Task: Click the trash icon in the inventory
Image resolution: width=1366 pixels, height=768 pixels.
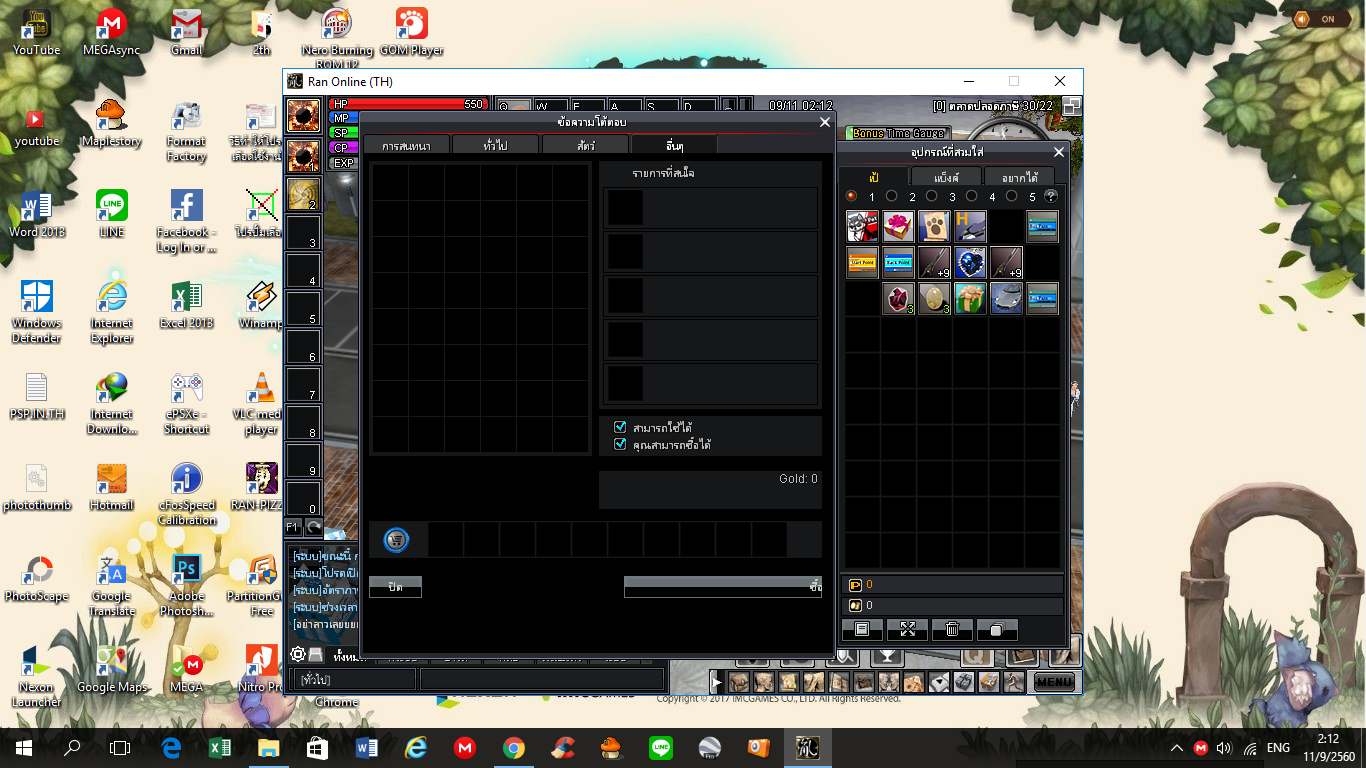Action: pyautogui.click(x=952, y=629)
